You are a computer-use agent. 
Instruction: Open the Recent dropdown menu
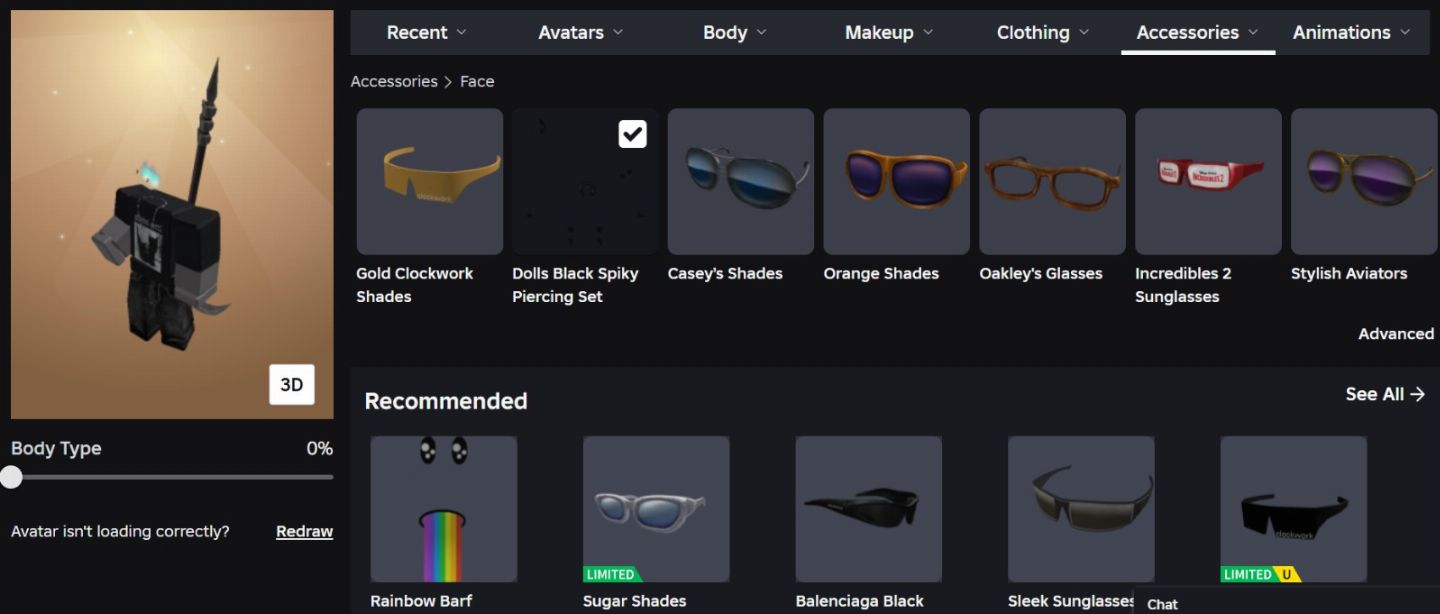(x=427, y=32)
